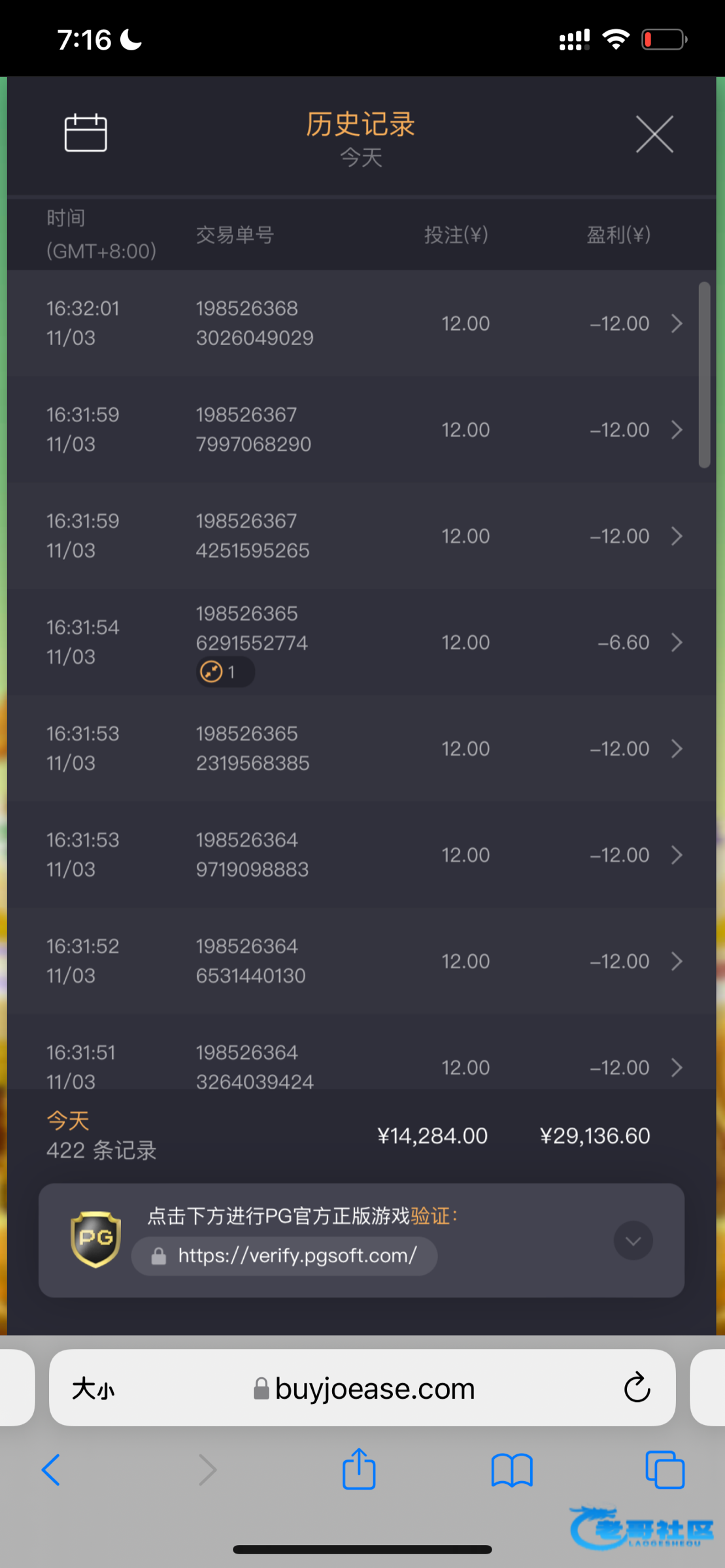Viewport: 725px width, 1568px height.
Task: Open Safari share sheet
Action: pyautogui.click(x=359, y=1469)
